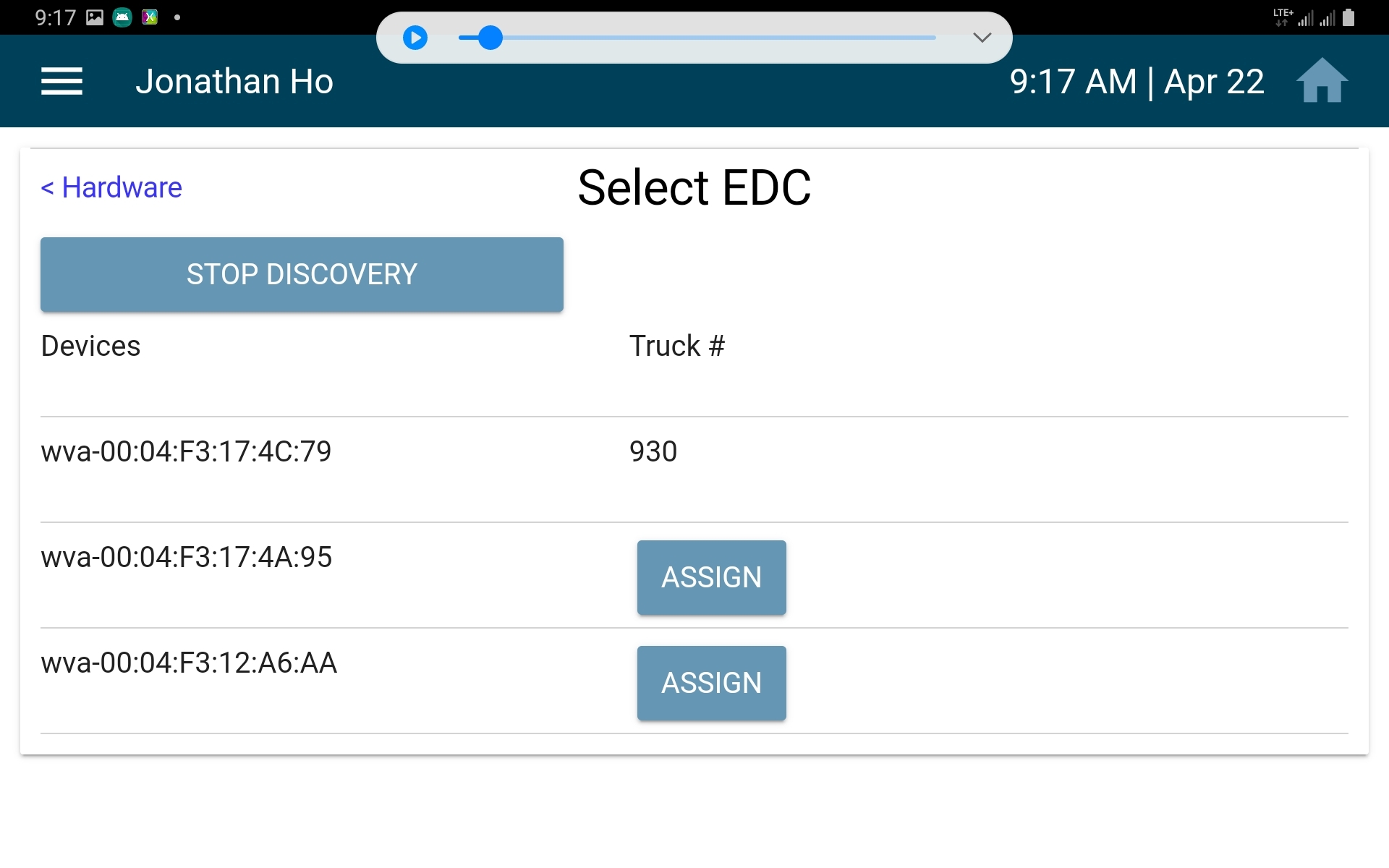Screen dimensions: 1389x868
Task: Tap the colorful X app notification icon
Action: click(x=150, y=17)
